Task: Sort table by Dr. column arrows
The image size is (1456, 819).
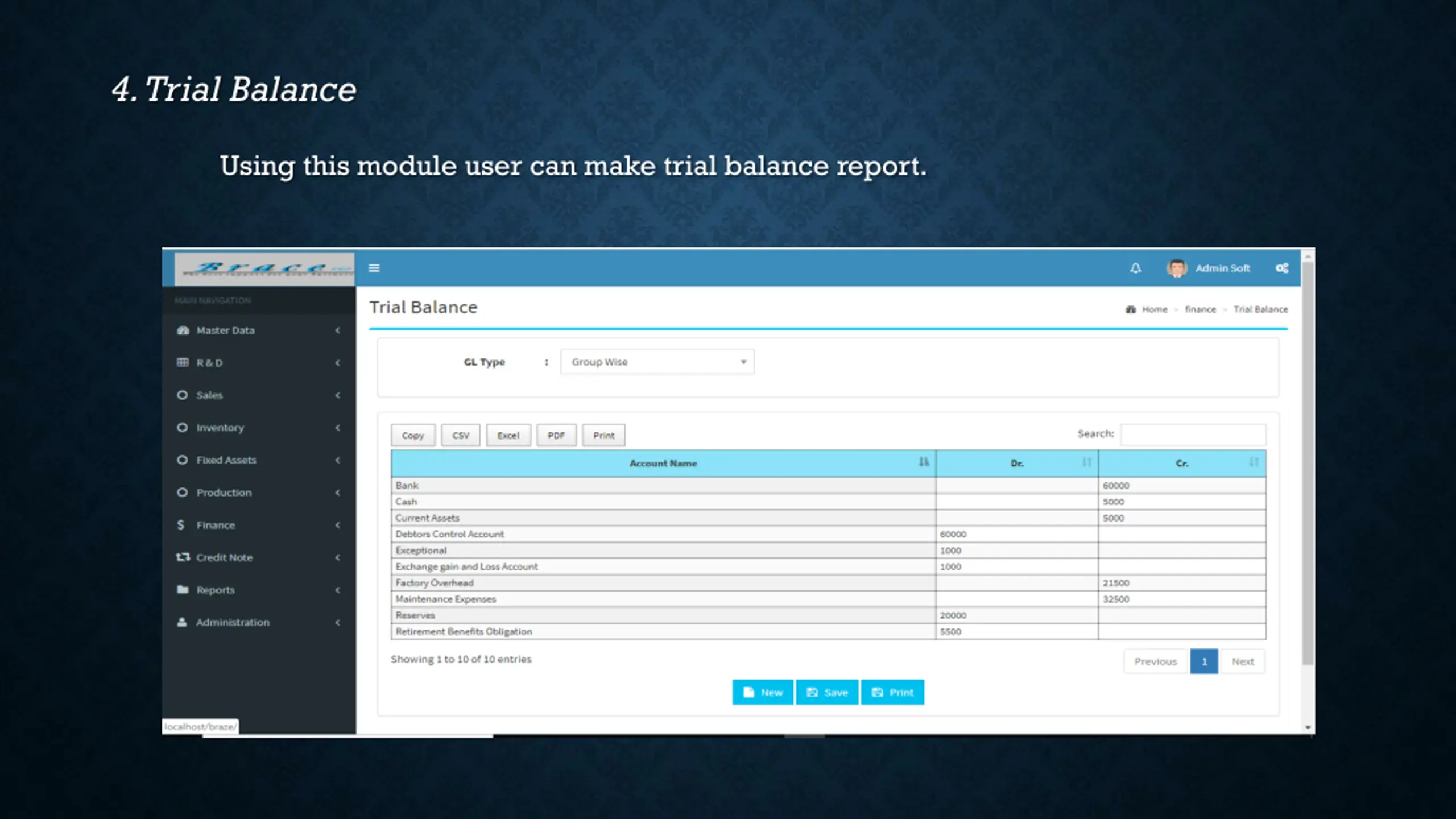Action: 1086,462
